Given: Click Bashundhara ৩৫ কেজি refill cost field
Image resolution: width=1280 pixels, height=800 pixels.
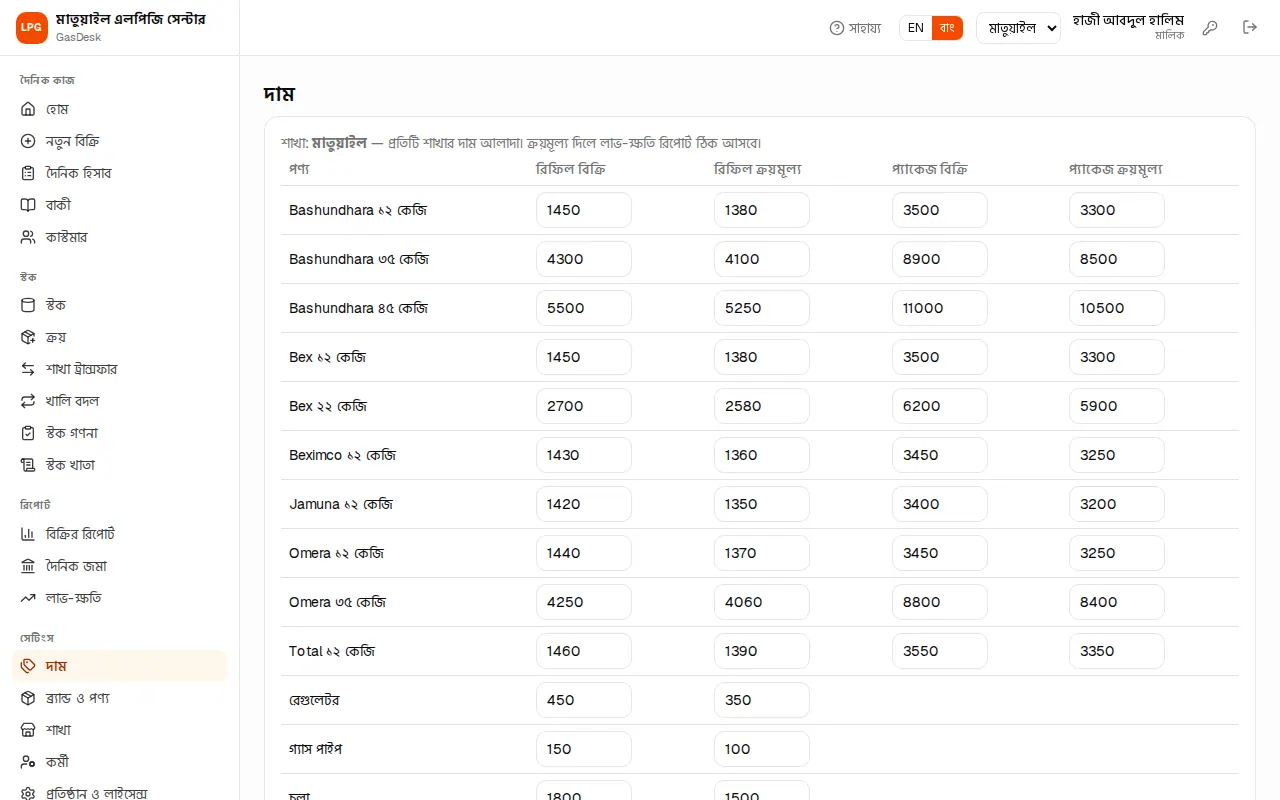Looking at the screenshot, I should pos(762,259).
